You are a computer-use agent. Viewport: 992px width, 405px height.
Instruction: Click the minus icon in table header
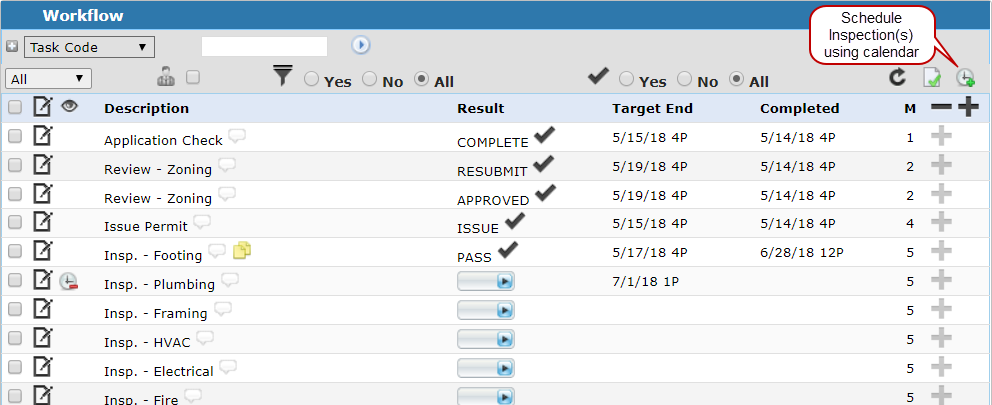941,108
